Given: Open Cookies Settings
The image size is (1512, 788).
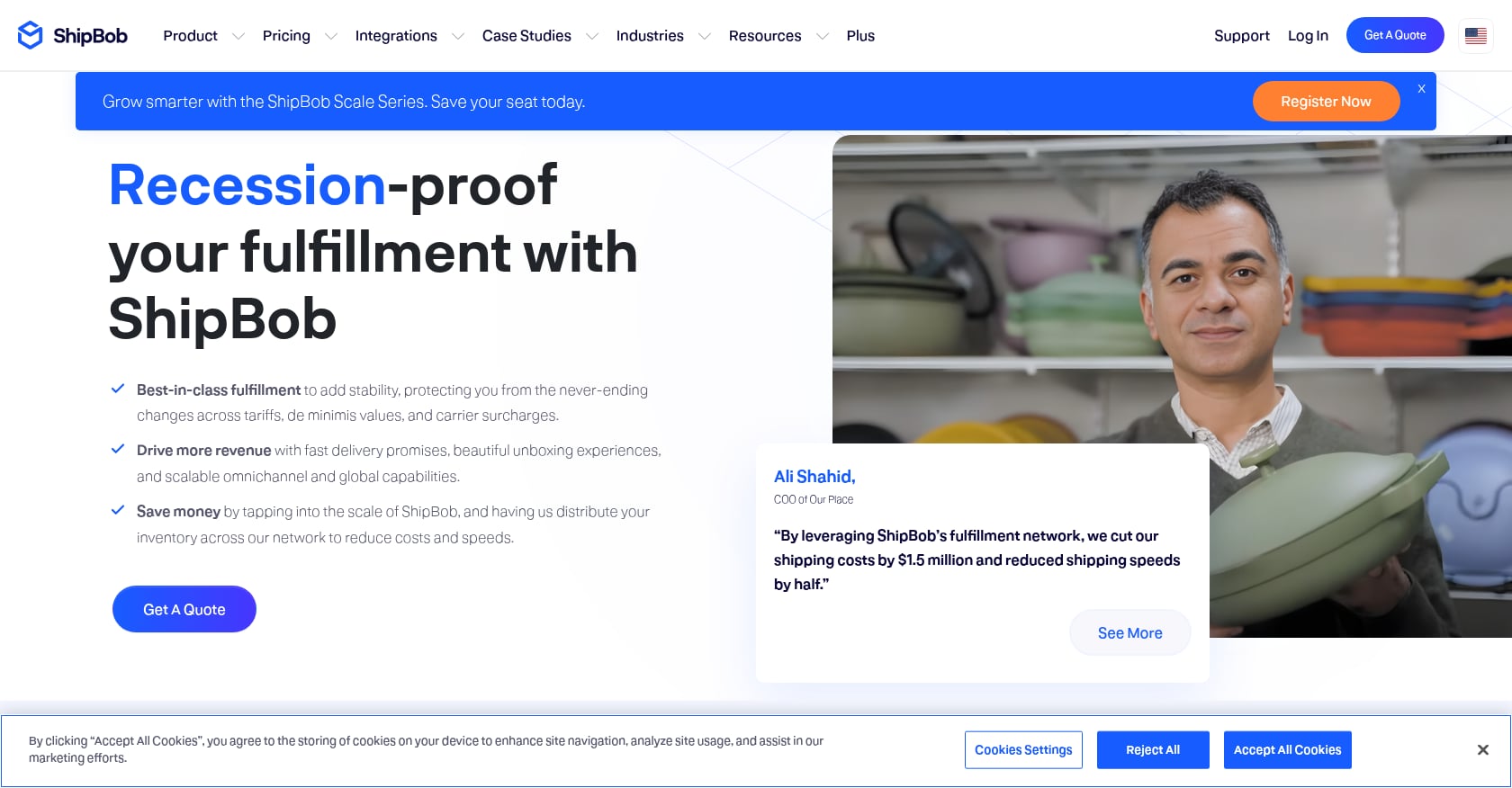Looking at the screenshot, I should [x=1023, y=750].
